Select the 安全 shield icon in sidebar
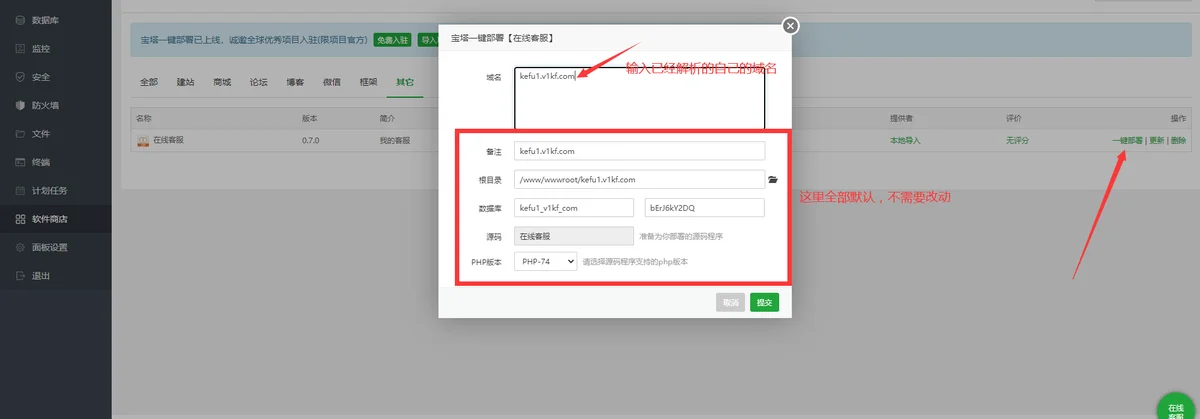The height and width of the screenshot is (419, 1200). [21, 77]
